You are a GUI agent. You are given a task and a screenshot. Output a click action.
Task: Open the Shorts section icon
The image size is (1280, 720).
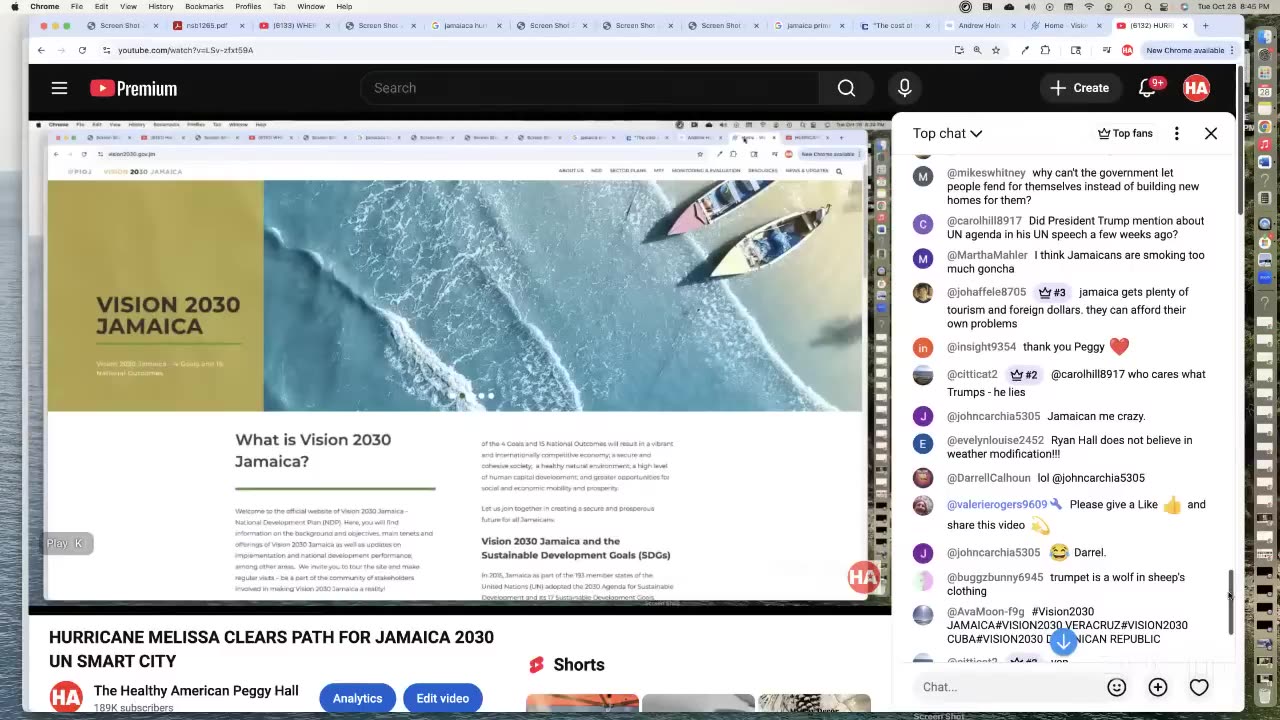pyautogui.click(x=536, y=665)
